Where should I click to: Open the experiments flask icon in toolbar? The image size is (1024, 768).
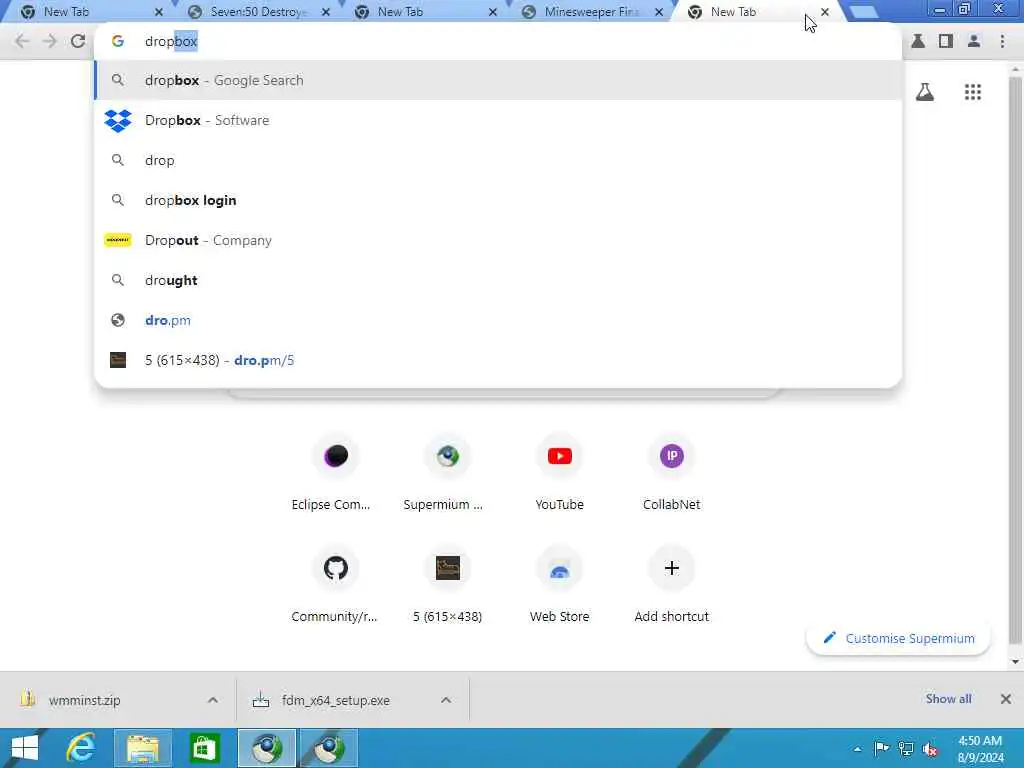tap(918, 41)
